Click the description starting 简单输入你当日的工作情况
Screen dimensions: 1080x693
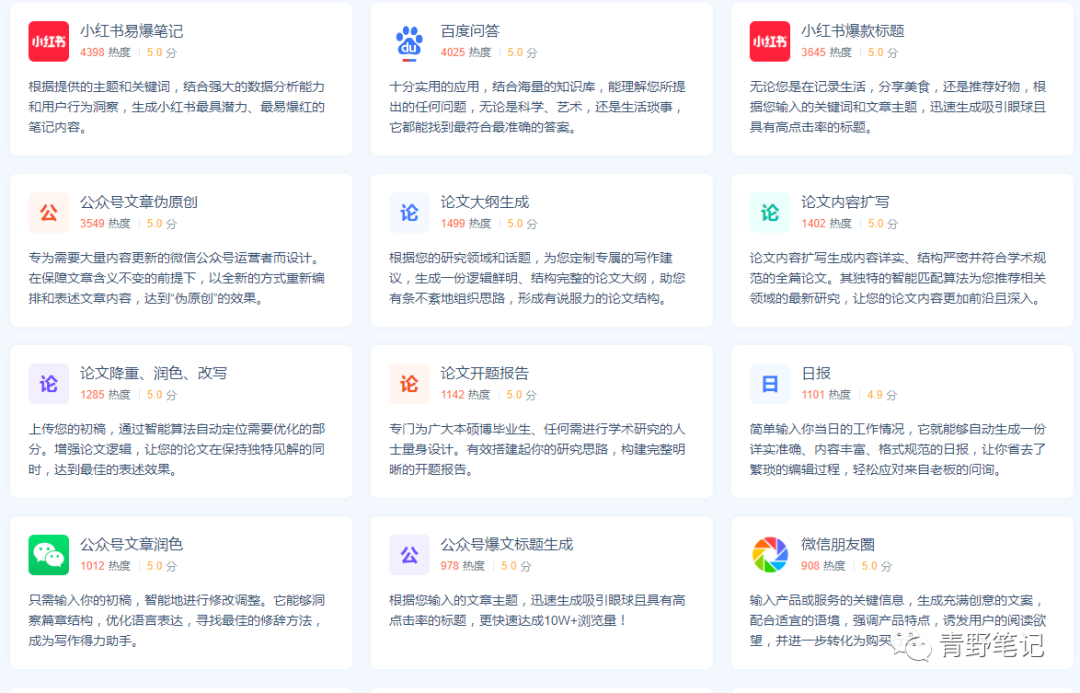897,449
